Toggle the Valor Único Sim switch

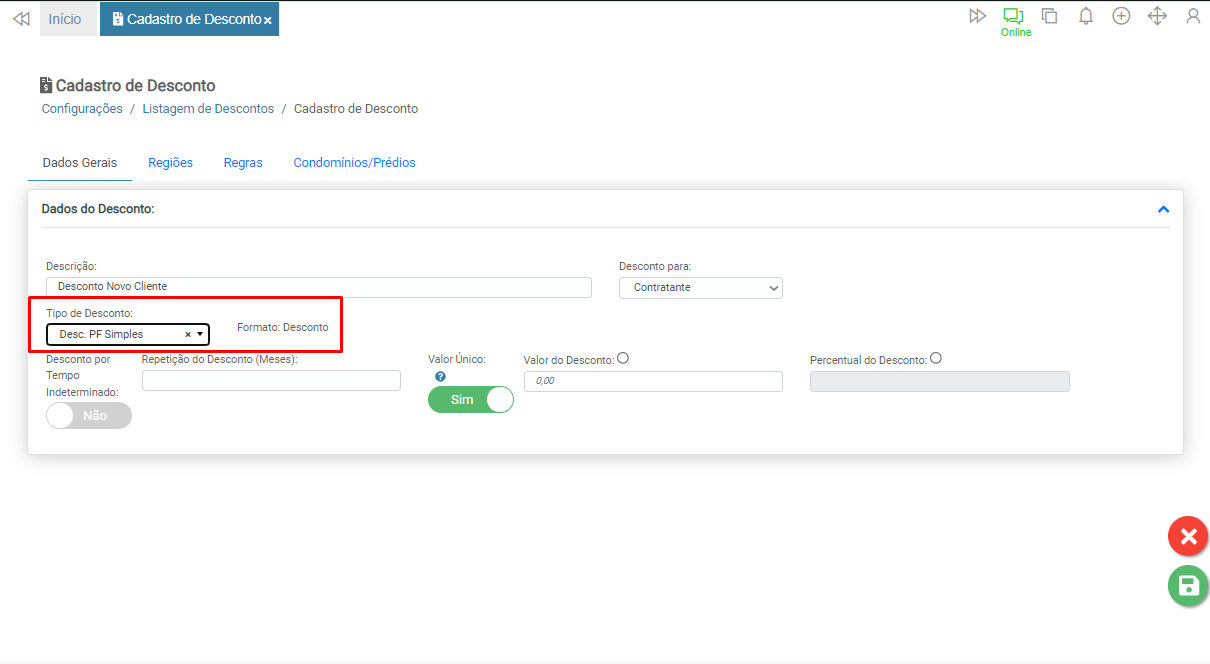pos(471,399)
